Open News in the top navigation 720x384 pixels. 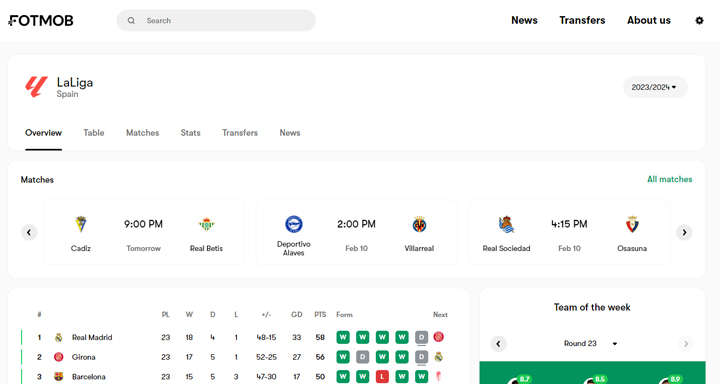[524, 21]
